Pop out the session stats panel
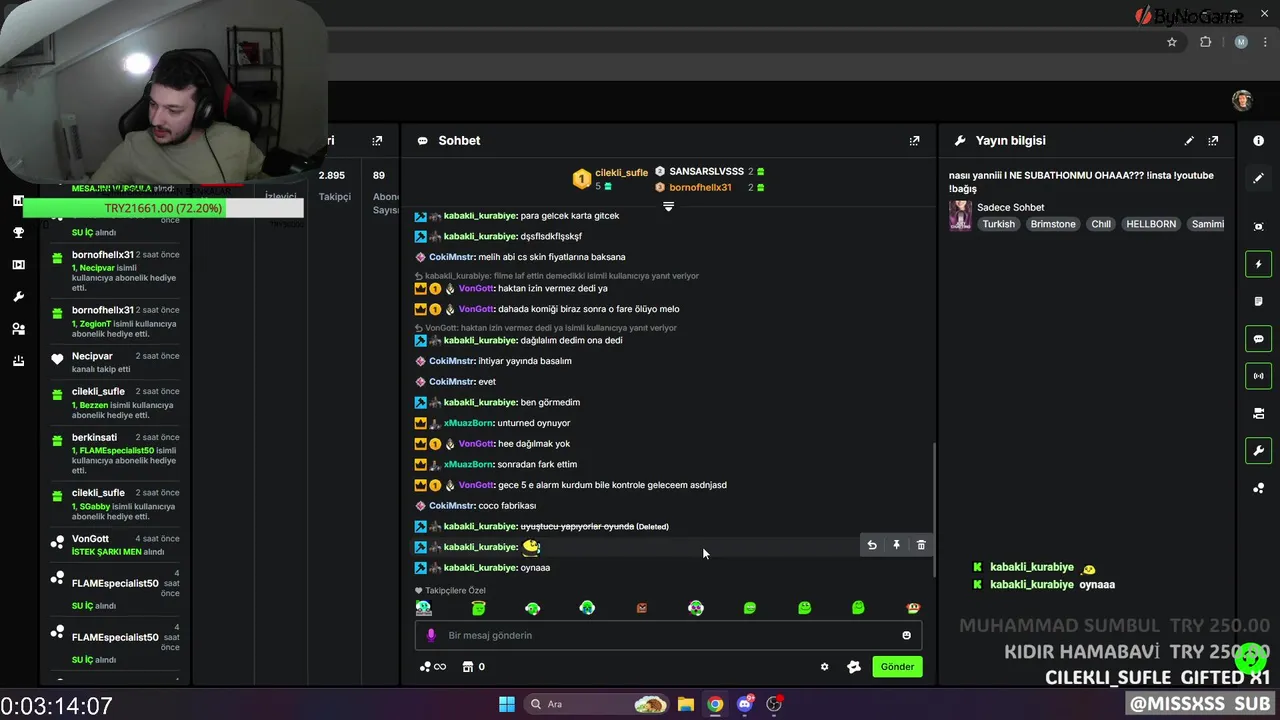Screen dimensions: 1280x720 [x=377, y=141]
